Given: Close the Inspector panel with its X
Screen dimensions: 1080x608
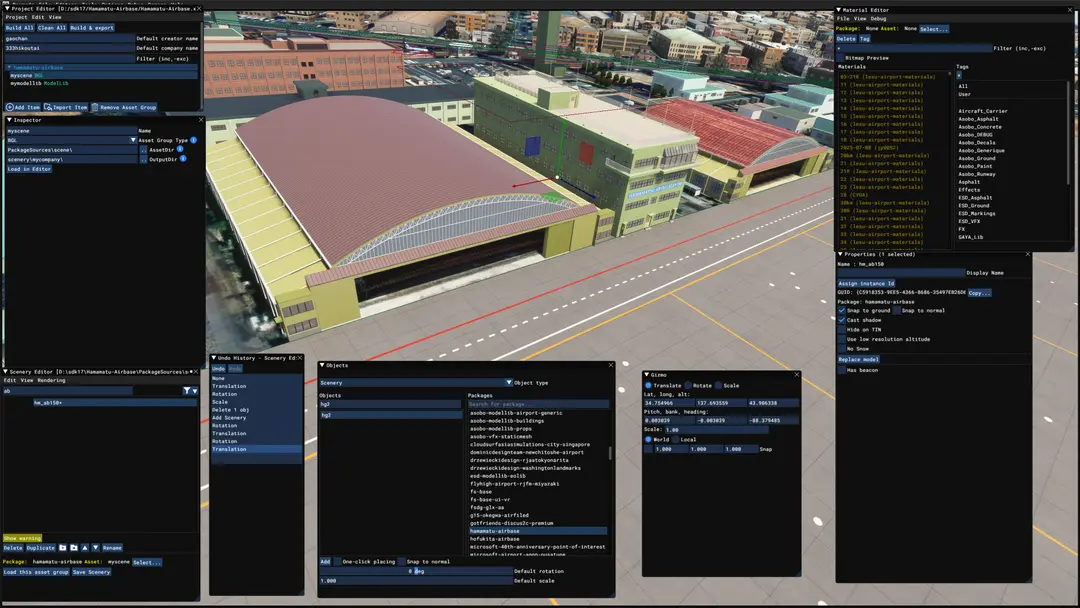Looking at the screenshot, I should [x=201, y=120].
